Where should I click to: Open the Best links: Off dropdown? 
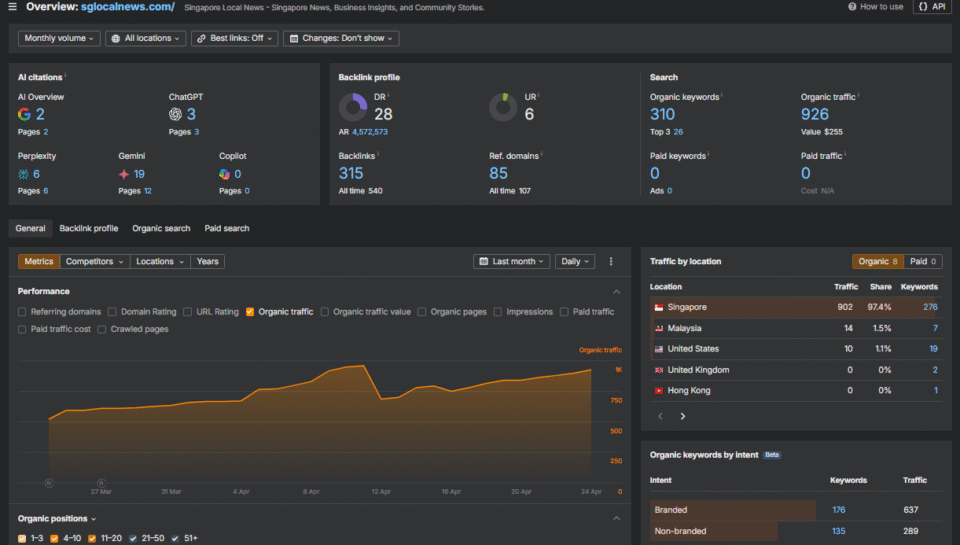(x=234, y=39)
